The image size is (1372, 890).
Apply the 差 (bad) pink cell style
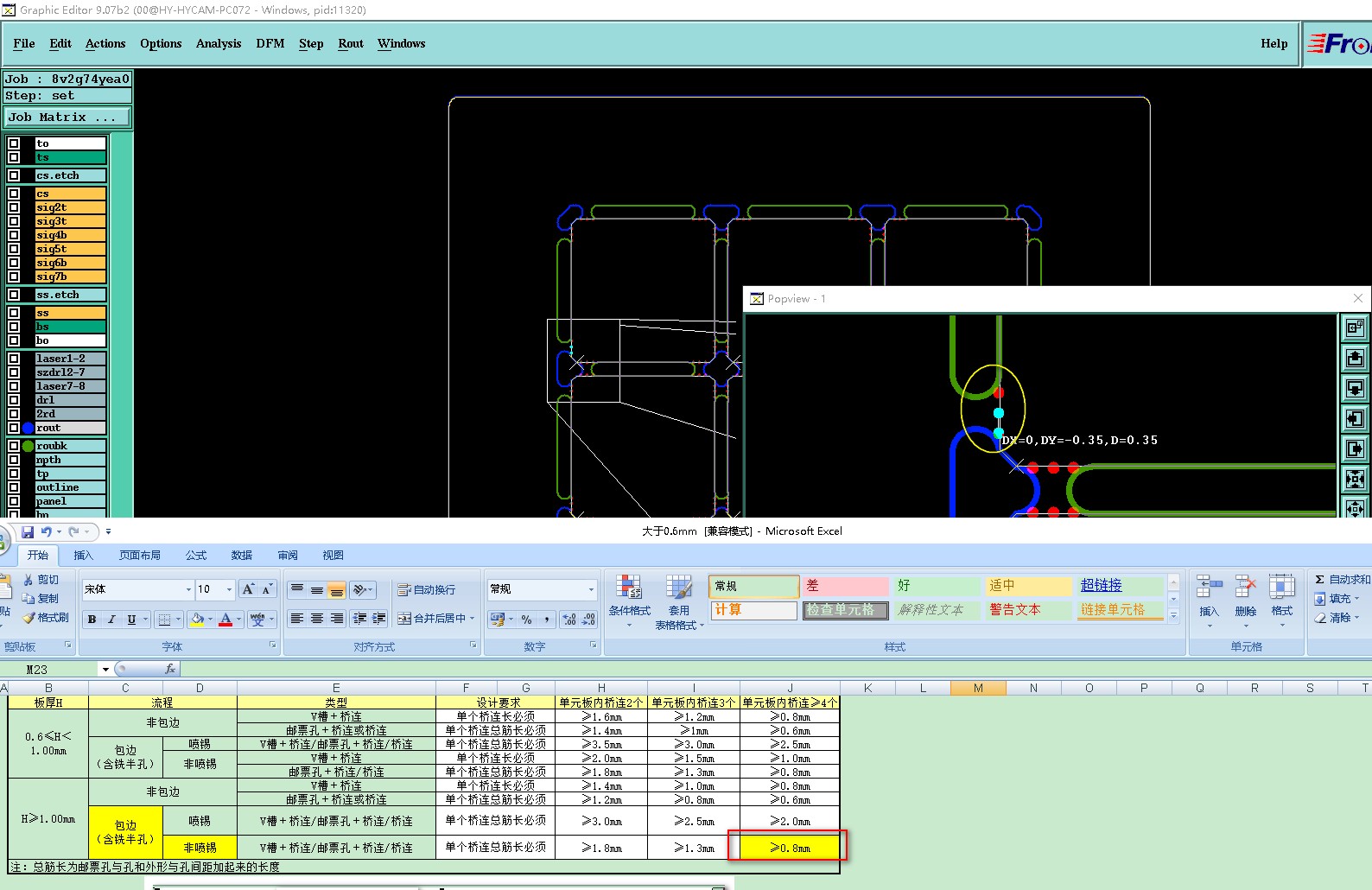click(x=844, y=586)
